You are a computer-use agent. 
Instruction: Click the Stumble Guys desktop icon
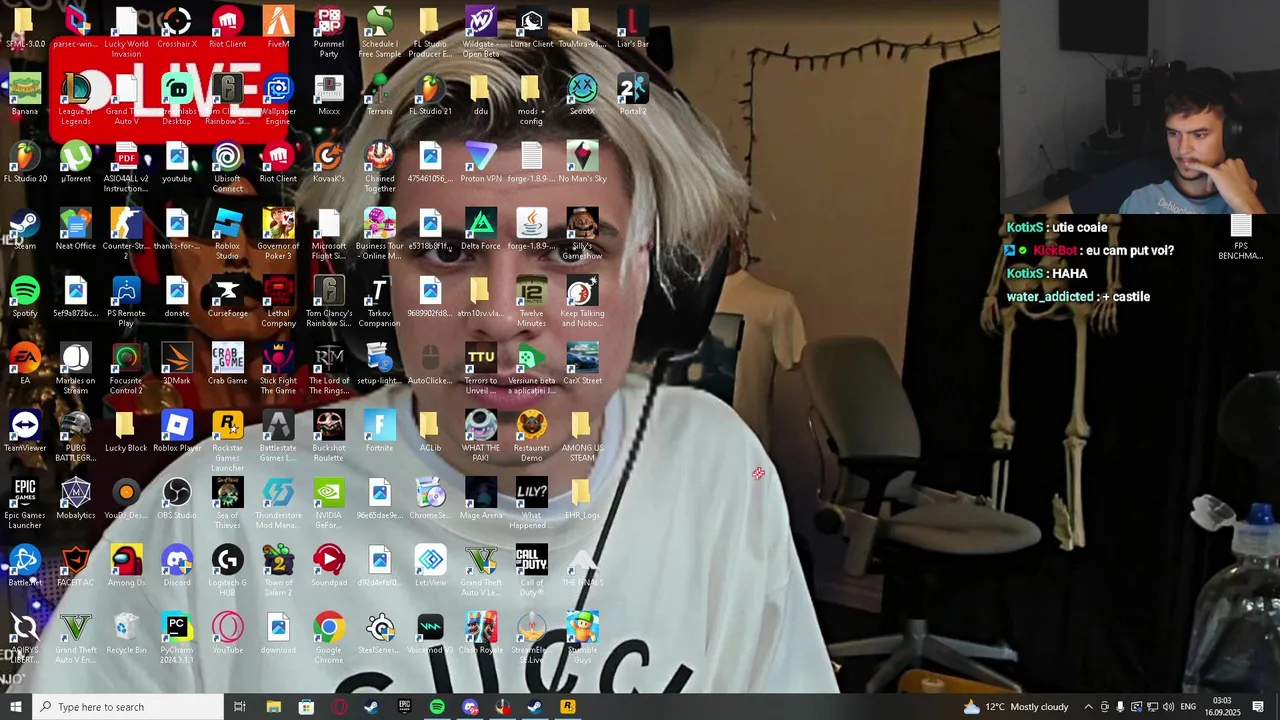(582, 637)
